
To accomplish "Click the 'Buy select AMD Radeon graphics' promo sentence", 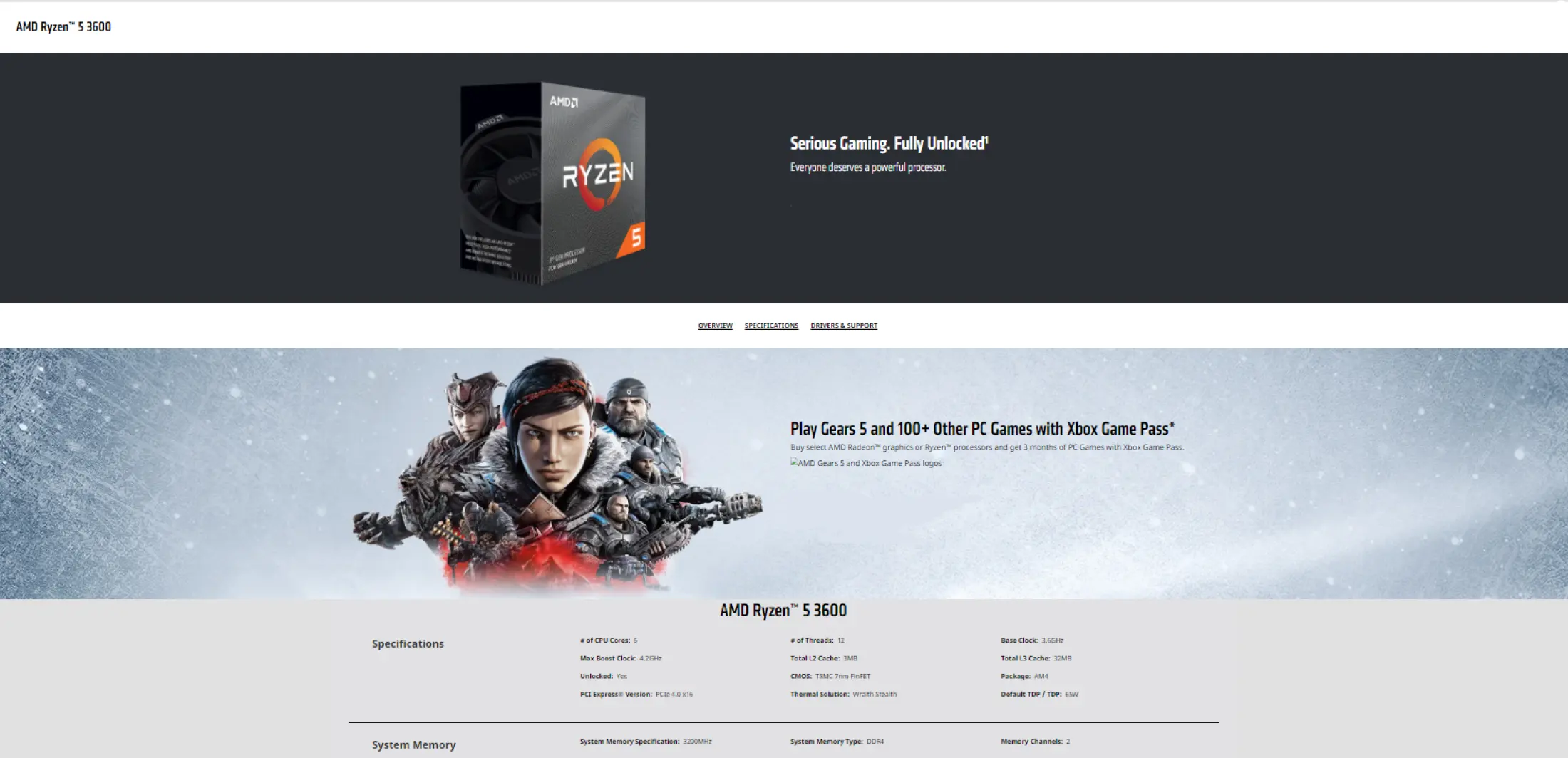I will [x=986, y=447].
